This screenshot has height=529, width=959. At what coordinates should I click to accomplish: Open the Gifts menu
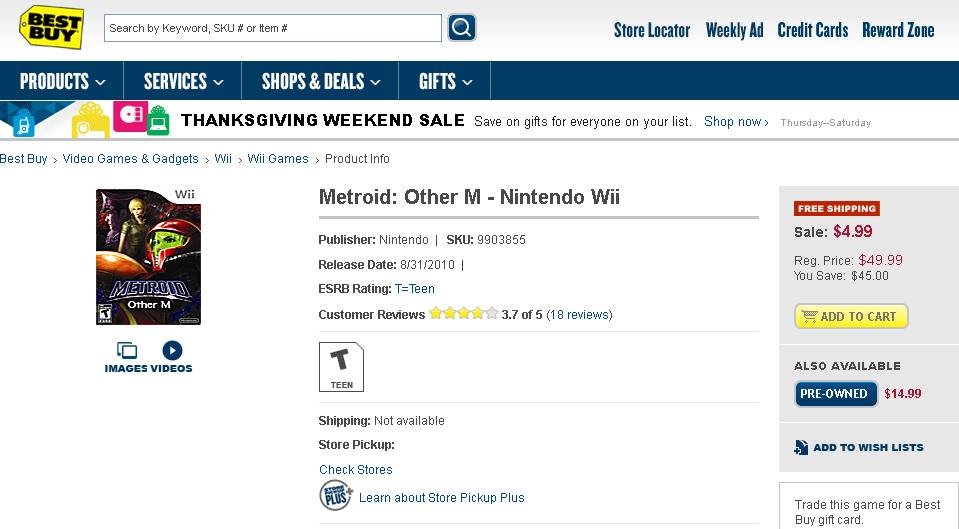[445, 81]
